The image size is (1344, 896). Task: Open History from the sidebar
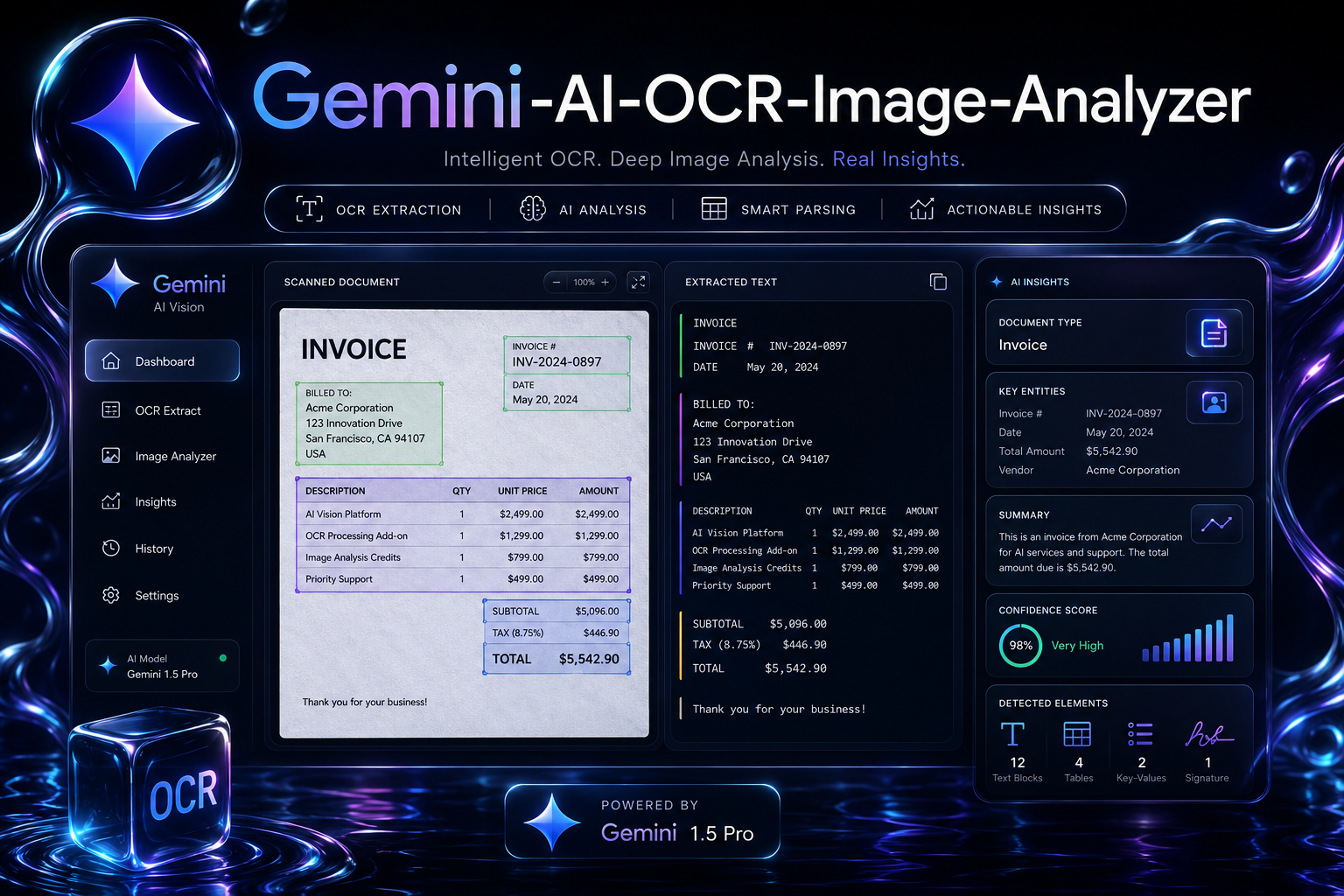coord(162,548)
